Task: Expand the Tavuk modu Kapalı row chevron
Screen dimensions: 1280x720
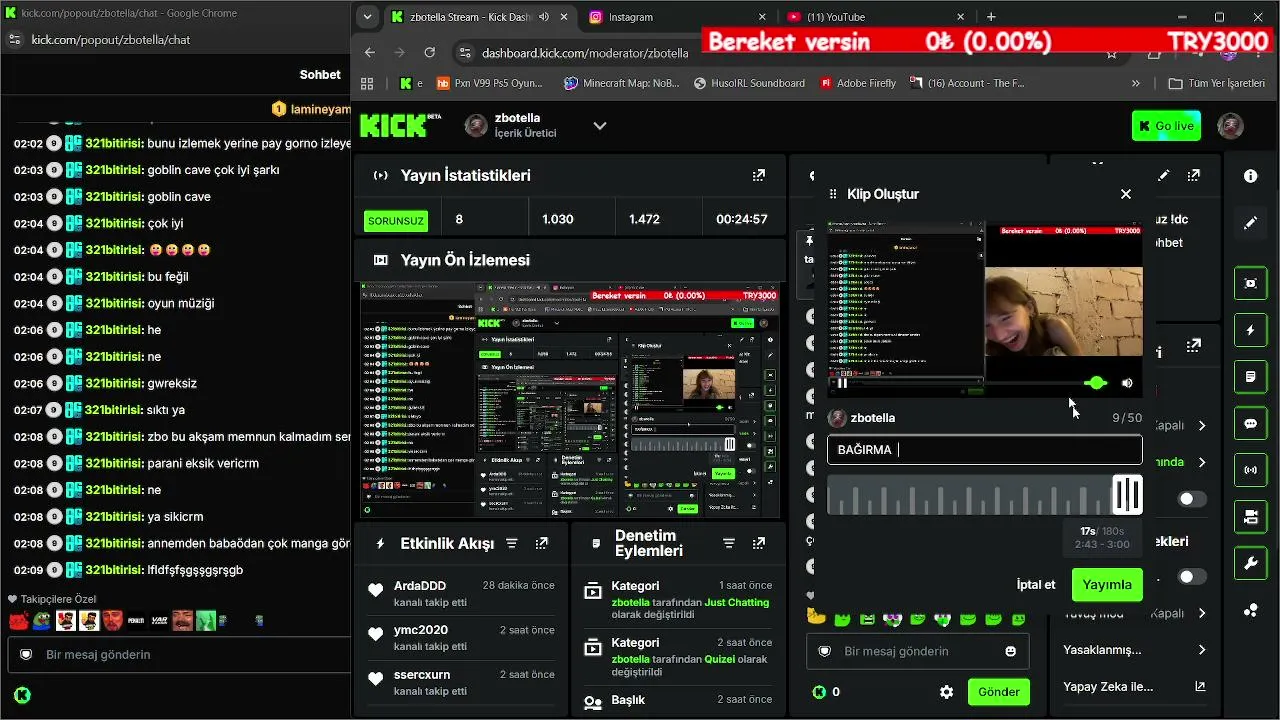Action: (x=1202, y=613)
